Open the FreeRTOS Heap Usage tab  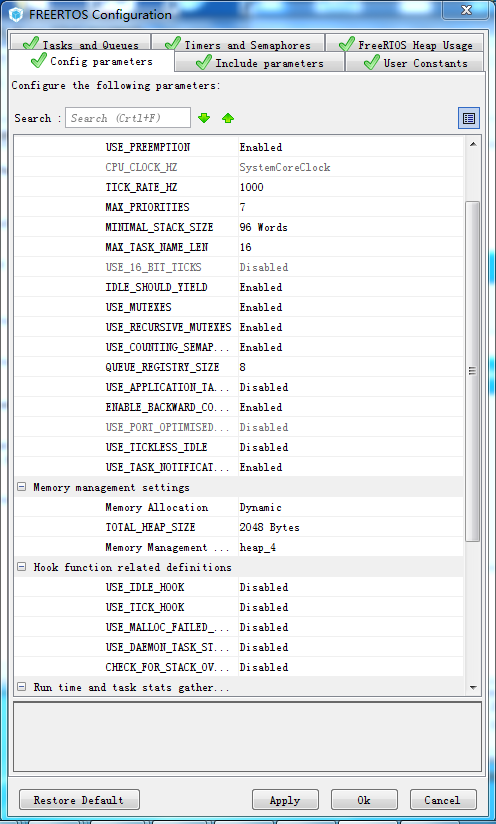tap(406, 44)
